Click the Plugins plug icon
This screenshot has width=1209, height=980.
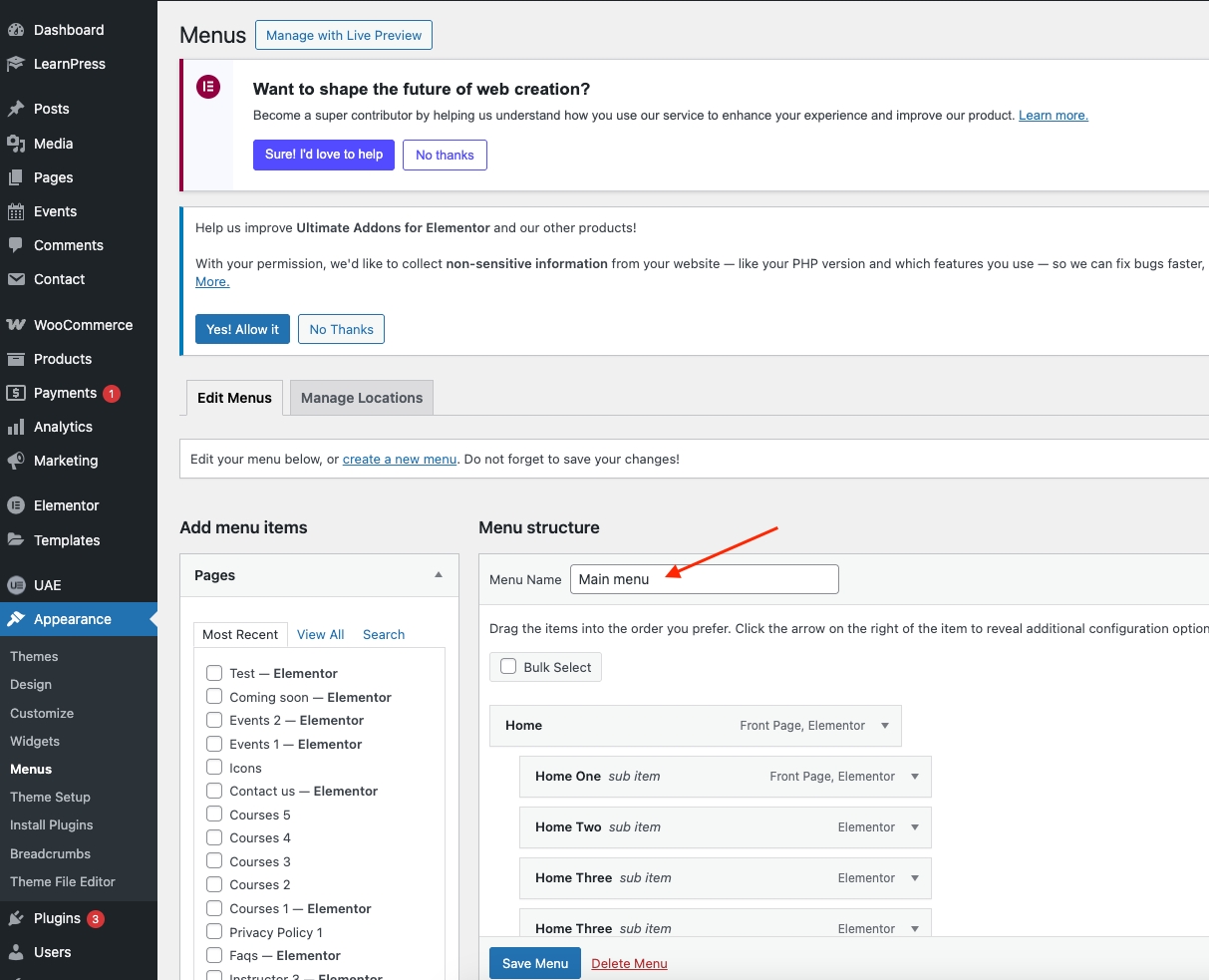(16, 918)
